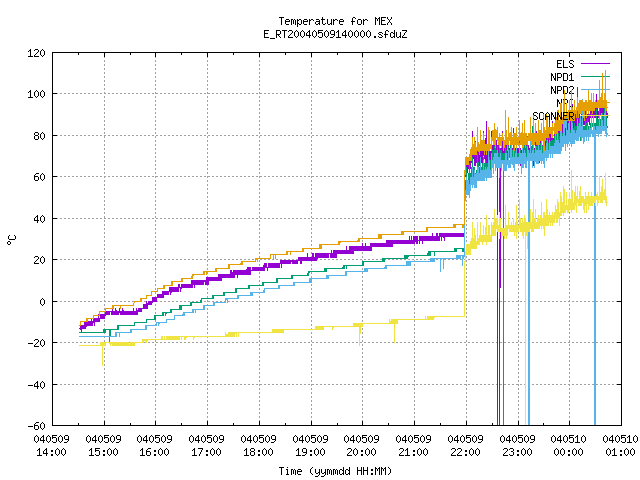This screenshot has height=480, width=640.
Task: Click the purple ELS legend line sample
Action: 595,64
